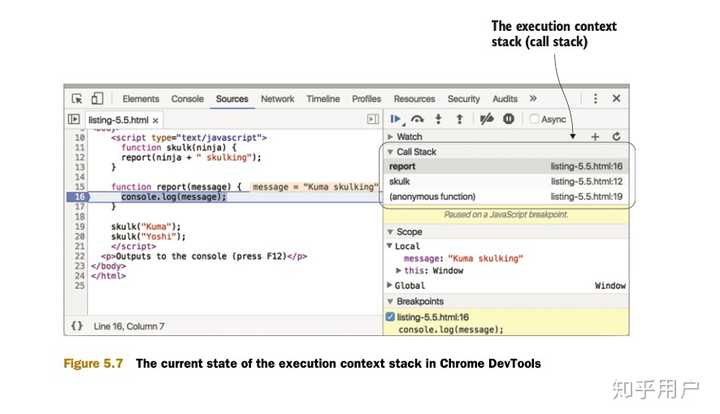Expand the Watch section
This screenshot has width=720, height=414.
(x=391, y=136)
